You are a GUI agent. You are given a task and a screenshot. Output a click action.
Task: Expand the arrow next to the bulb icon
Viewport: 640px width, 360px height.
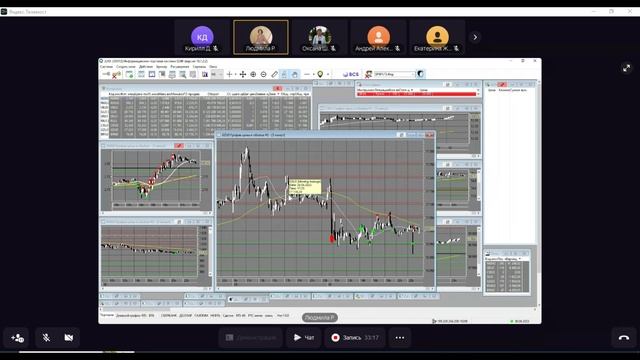(x=327, y=74)
